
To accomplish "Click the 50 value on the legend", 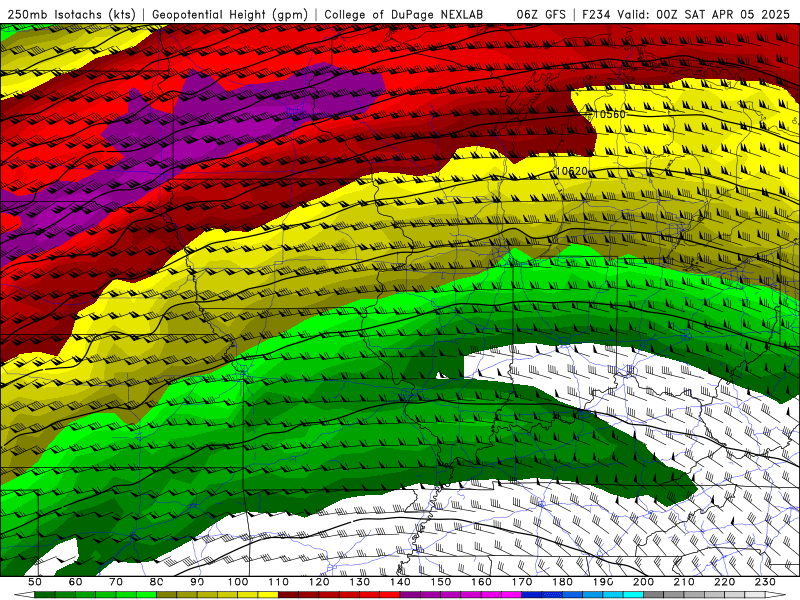I will pos(35,582).
